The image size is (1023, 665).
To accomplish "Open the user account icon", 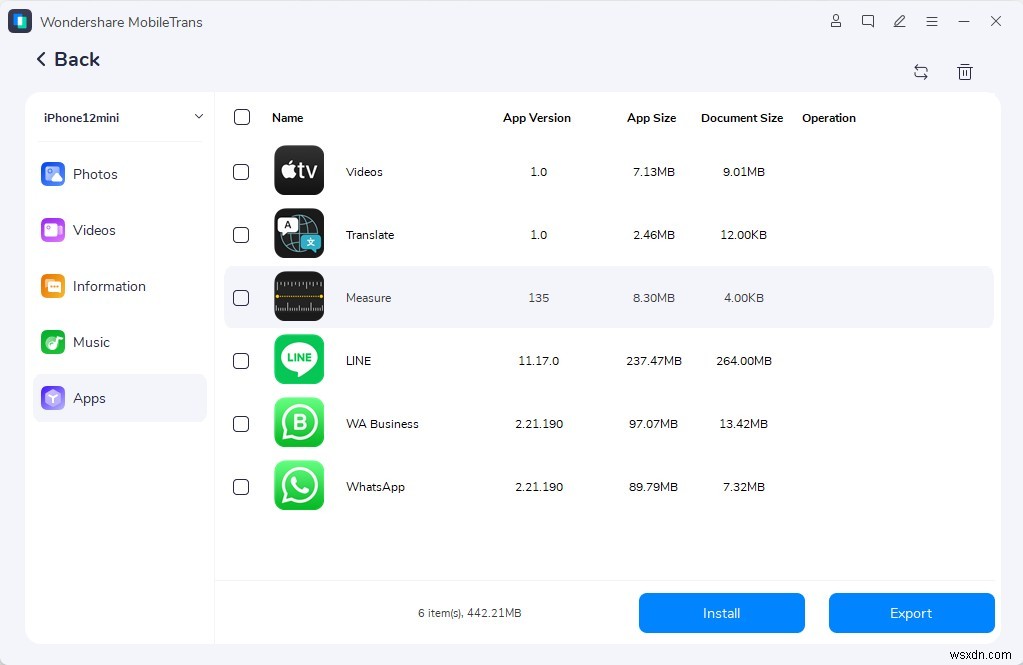I will [836, 20].
